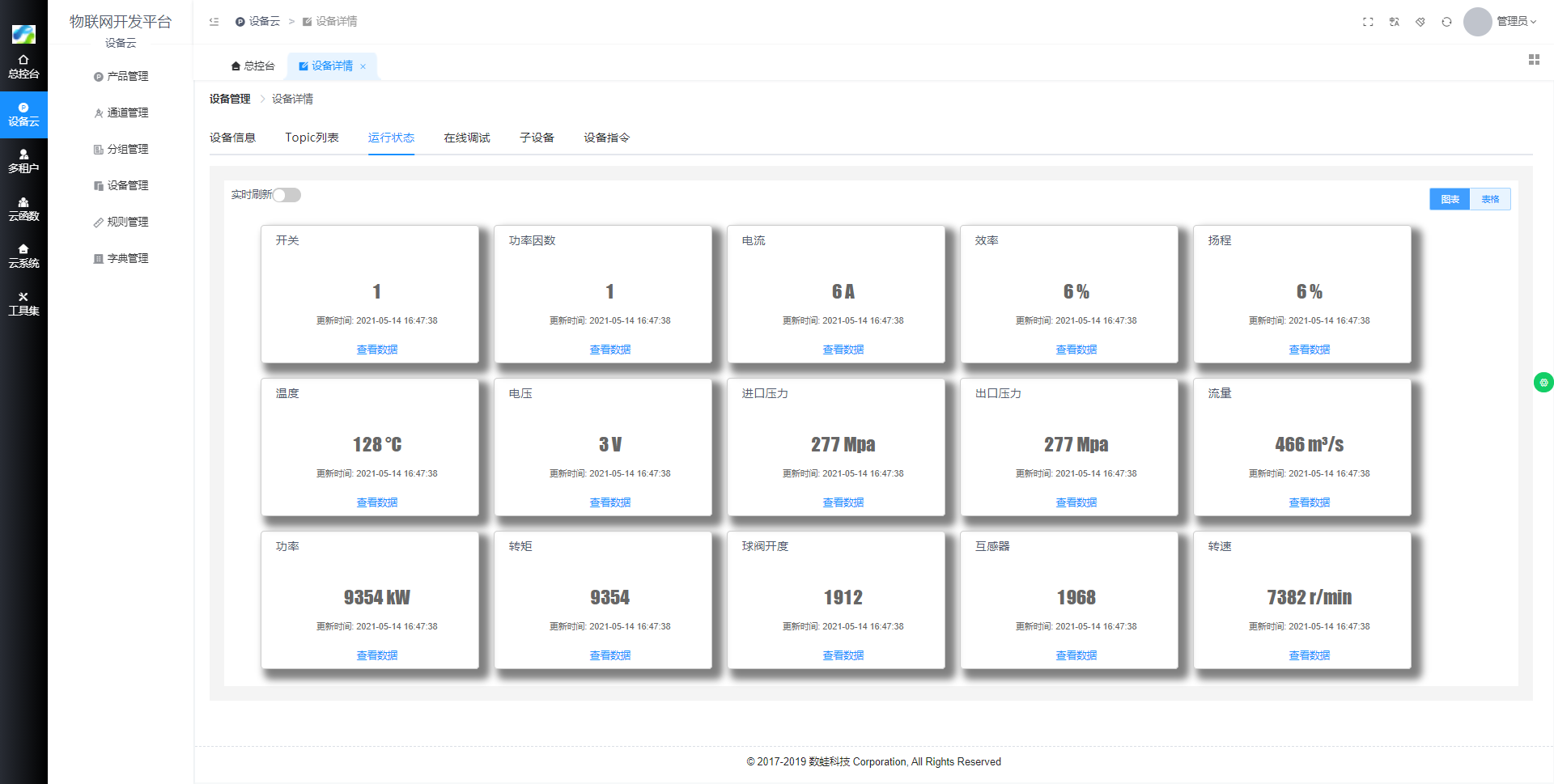Image resolution: width=1554 pixels, height=784 pixels.
Task: Click the fullscreen icon in top bar
Action: (1368, 22)
